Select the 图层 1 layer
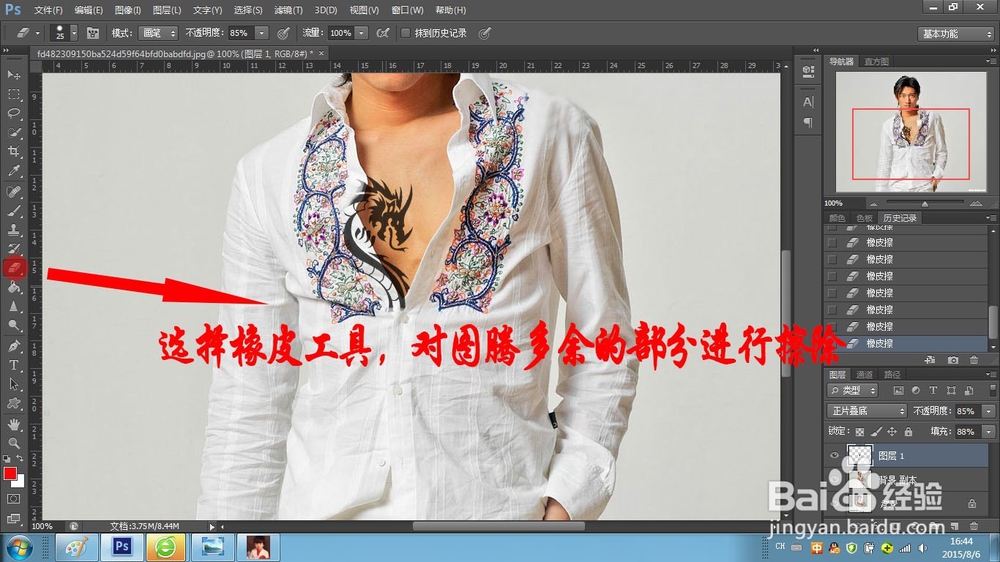The height and width of the screenshot is (562, 1000). tap(906, 455)
